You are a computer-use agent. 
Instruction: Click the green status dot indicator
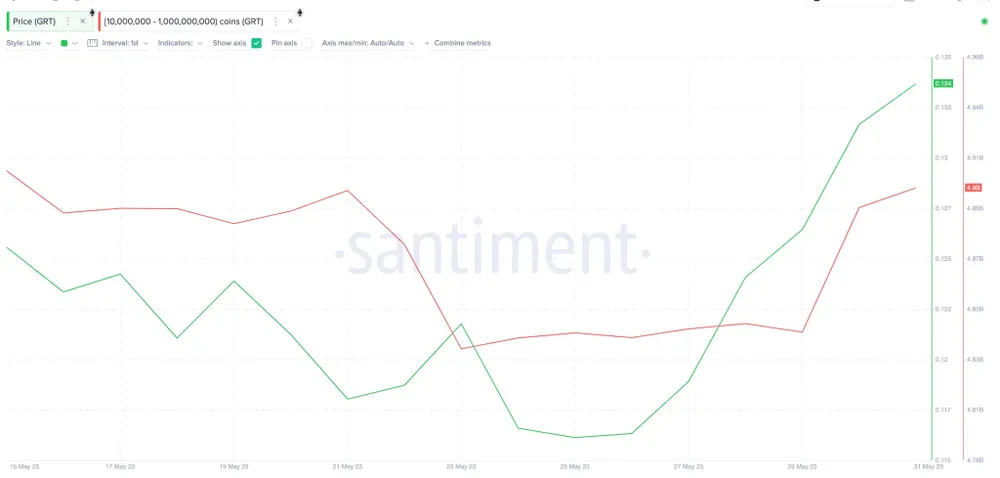tap(984, 21)
